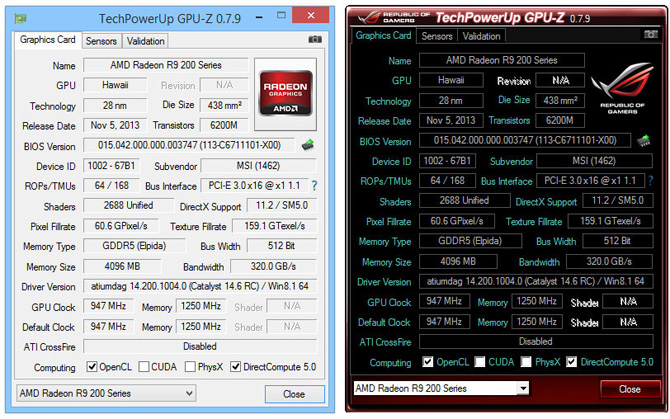670x419 pixels.
Task: Click the Name field in the left window
Action: coord(166,65)
